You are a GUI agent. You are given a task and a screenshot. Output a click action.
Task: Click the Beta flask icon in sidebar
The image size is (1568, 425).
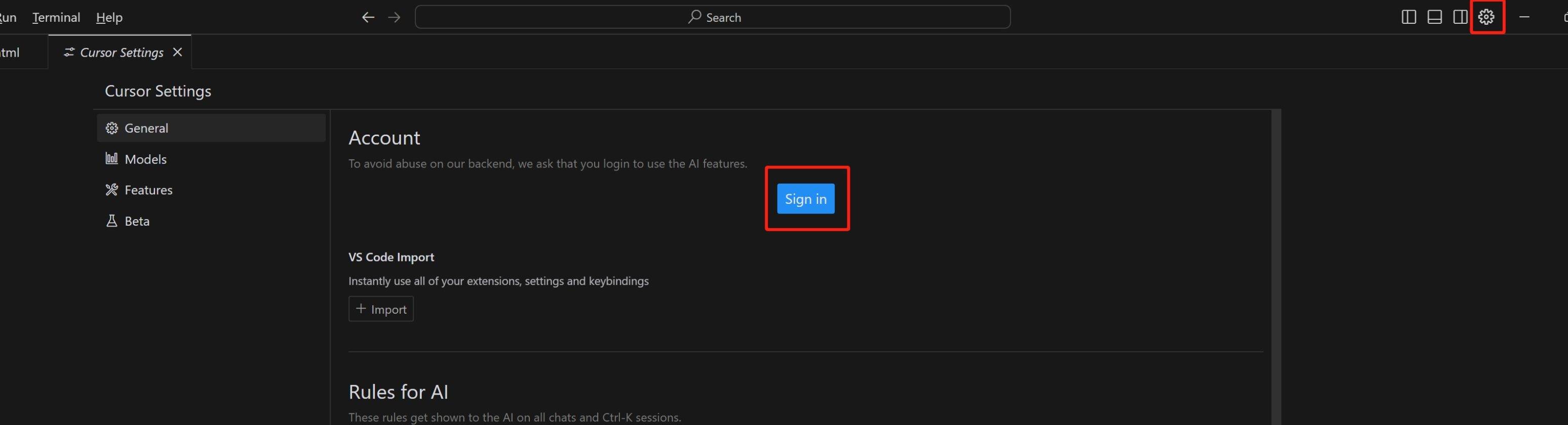(111, 221)
